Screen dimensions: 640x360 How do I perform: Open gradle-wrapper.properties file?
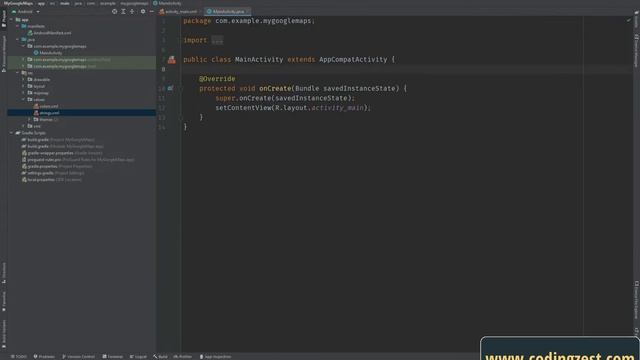tap(62, 153)
